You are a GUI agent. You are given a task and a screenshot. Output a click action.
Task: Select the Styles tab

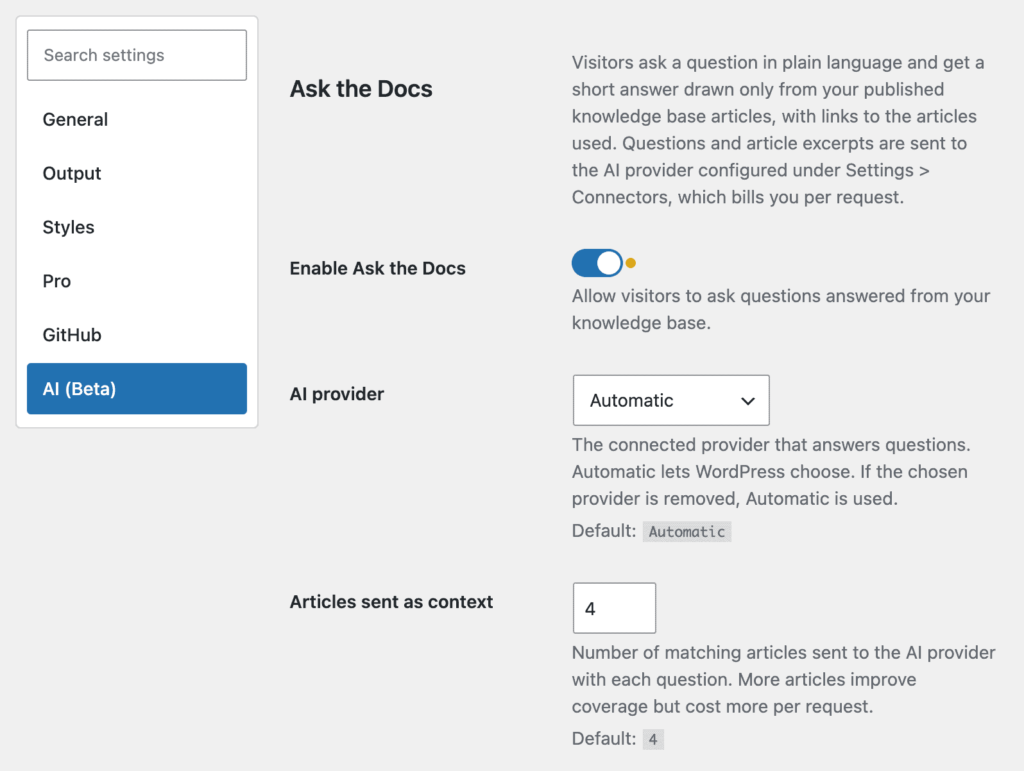(x=136, y=227)
